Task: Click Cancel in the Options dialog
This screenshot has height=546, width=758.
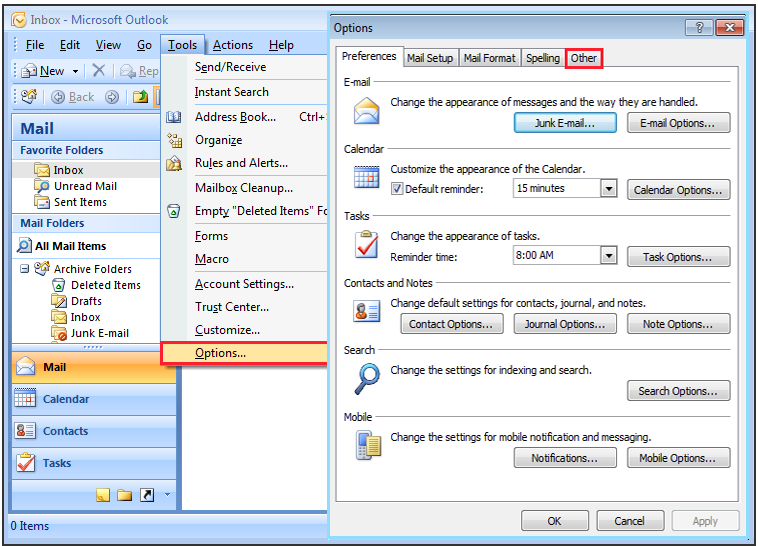Action: [629, 521]
